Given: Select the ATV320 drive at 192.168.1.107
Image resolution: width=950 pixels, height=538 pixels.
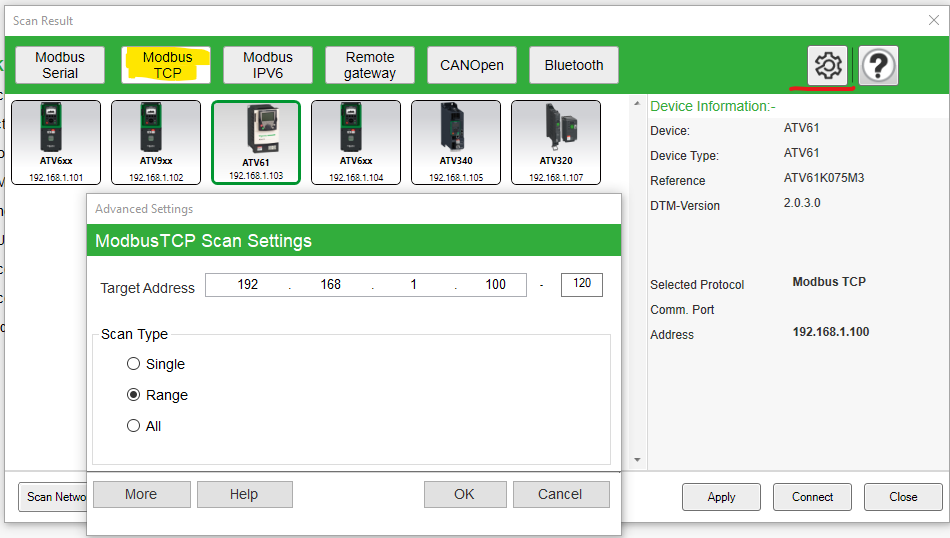Looking at the screenshot, I should pyautogui.click(x=556, y=142).
